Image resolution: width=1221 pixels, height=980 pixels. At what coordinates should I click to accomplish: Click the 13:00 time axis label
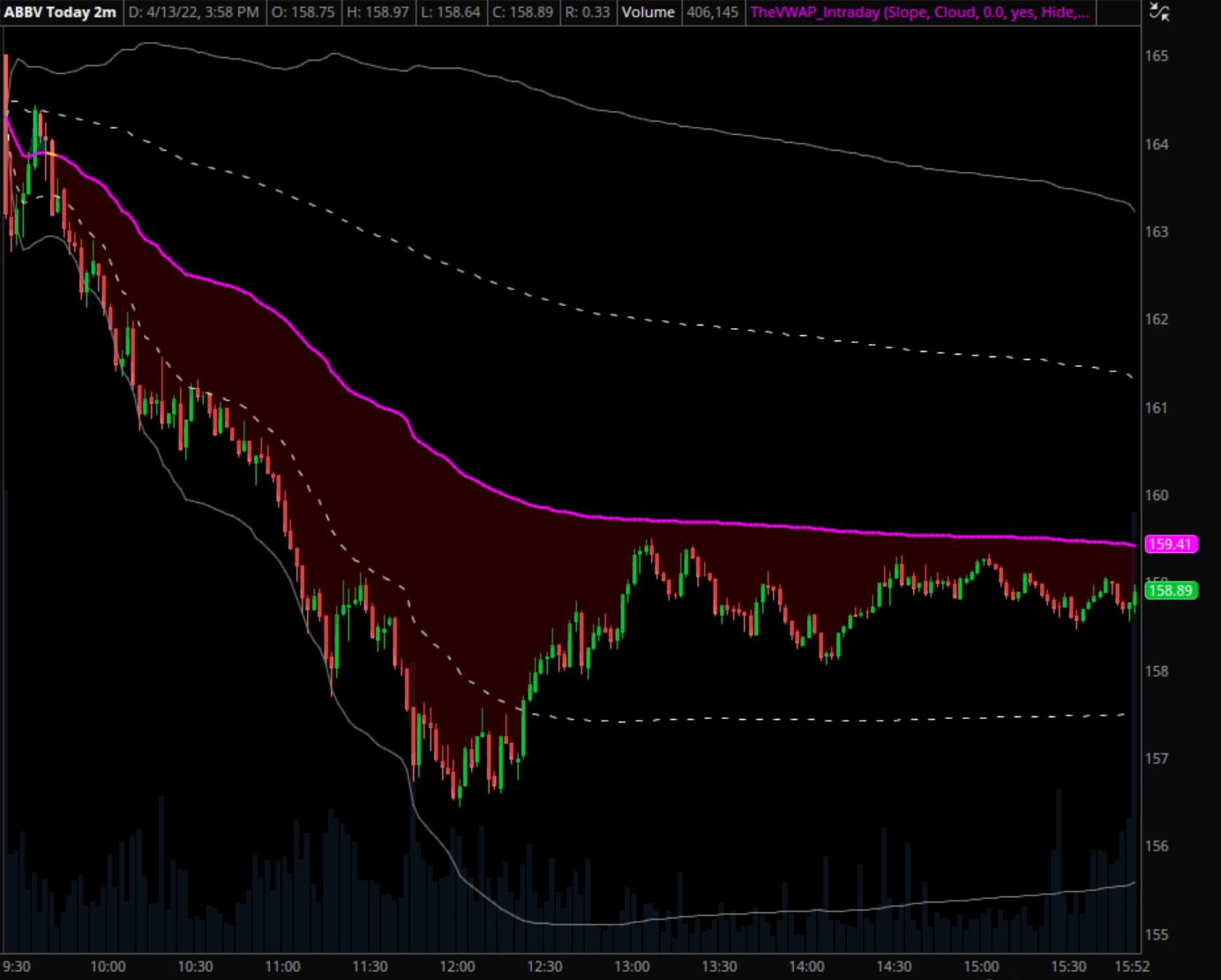(x=632, y=967)
